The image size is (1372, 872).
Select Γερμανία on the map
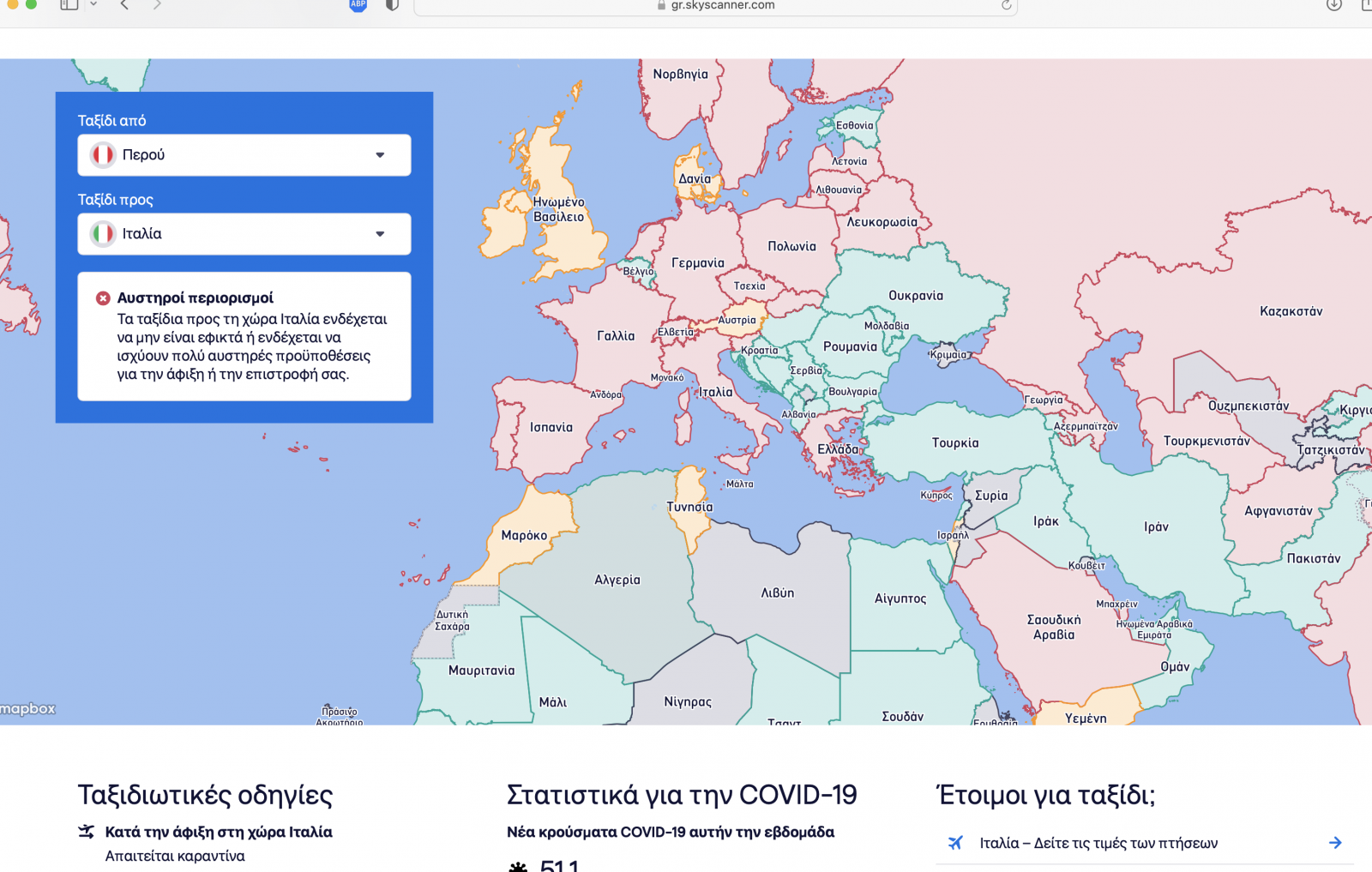click(x=697, y=263)
